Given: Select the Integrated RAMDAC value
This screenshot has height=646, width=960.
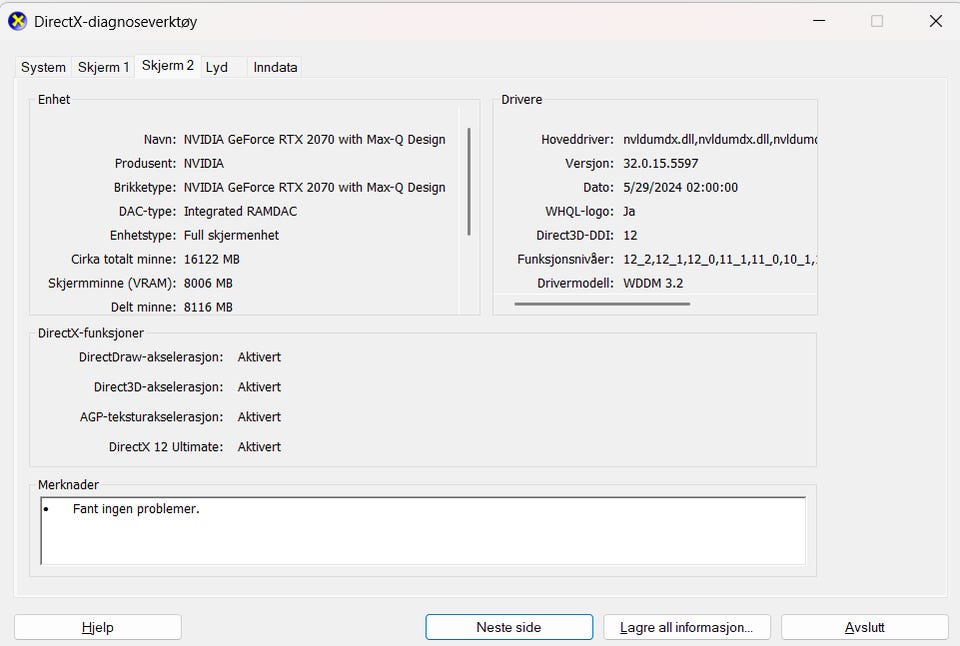Looking at the screenshot, I should tap(241, 211).
